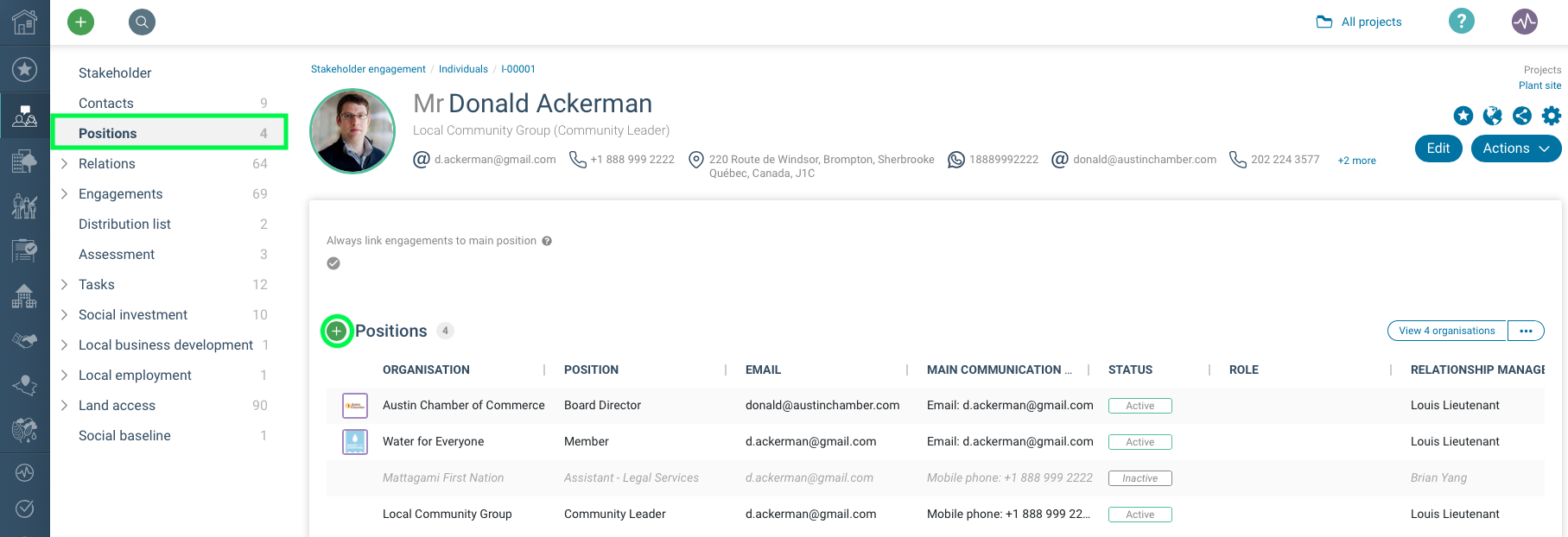Image resolution: width=1568 pixels, height=537 pixels.
Task: Click the favorite star icon near Edit
Action: click(x=1463, y=116)
